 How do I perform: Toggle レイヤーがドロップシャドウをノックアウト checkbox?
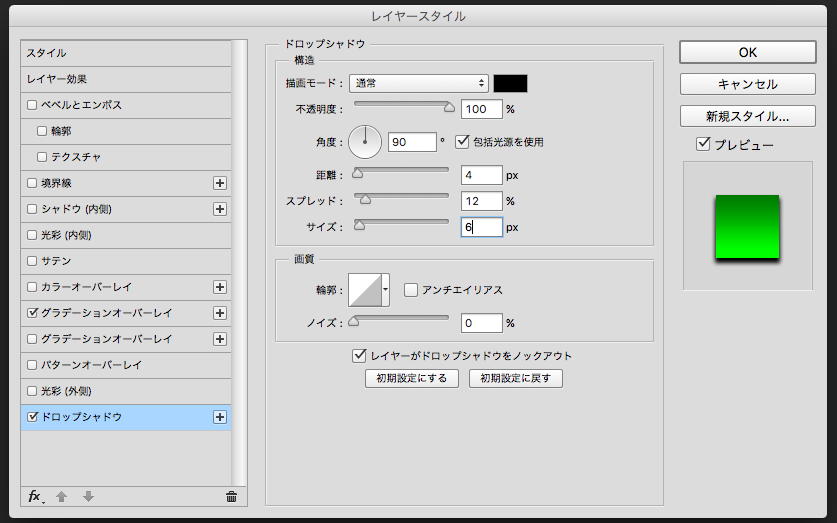(x=359, y=355)
